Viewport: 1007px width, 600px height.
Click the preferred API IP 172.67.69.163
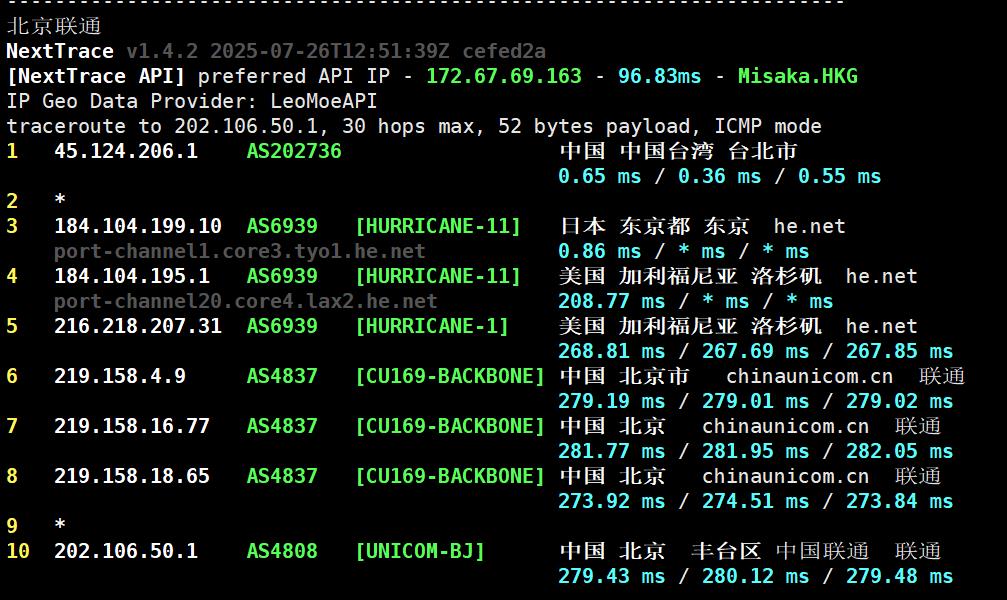click(503, 76)
